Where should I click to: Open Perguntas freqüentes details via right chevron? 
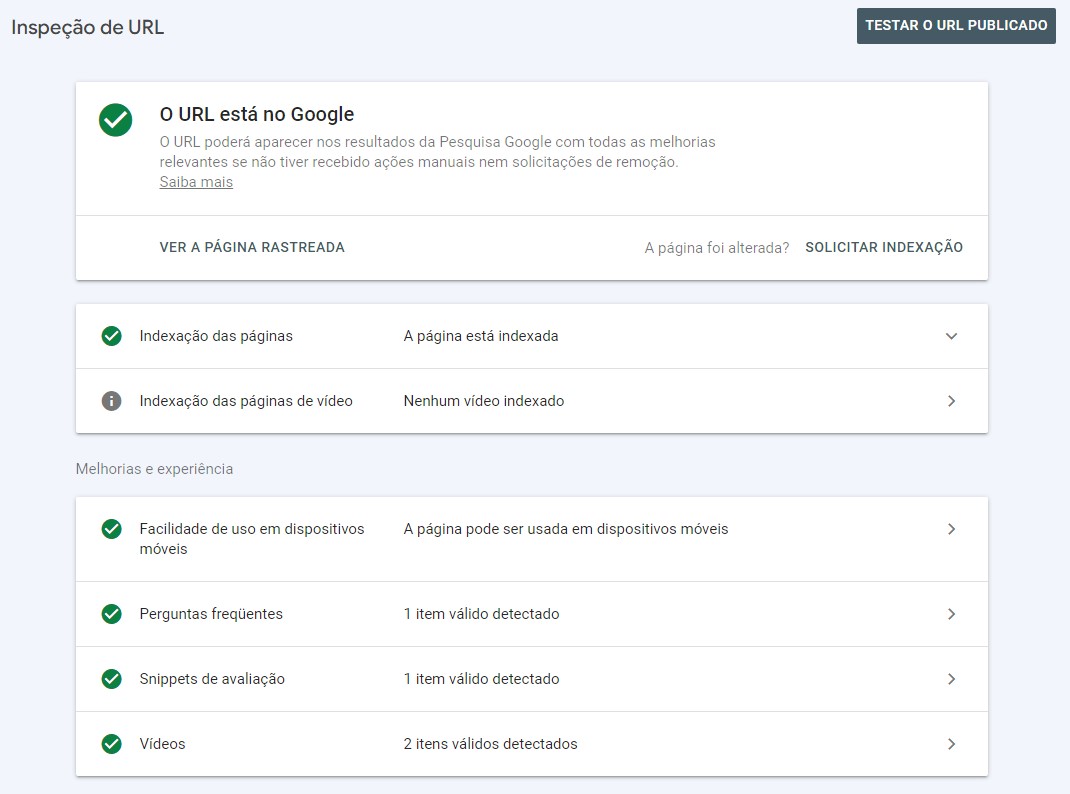tap(951, 614)
